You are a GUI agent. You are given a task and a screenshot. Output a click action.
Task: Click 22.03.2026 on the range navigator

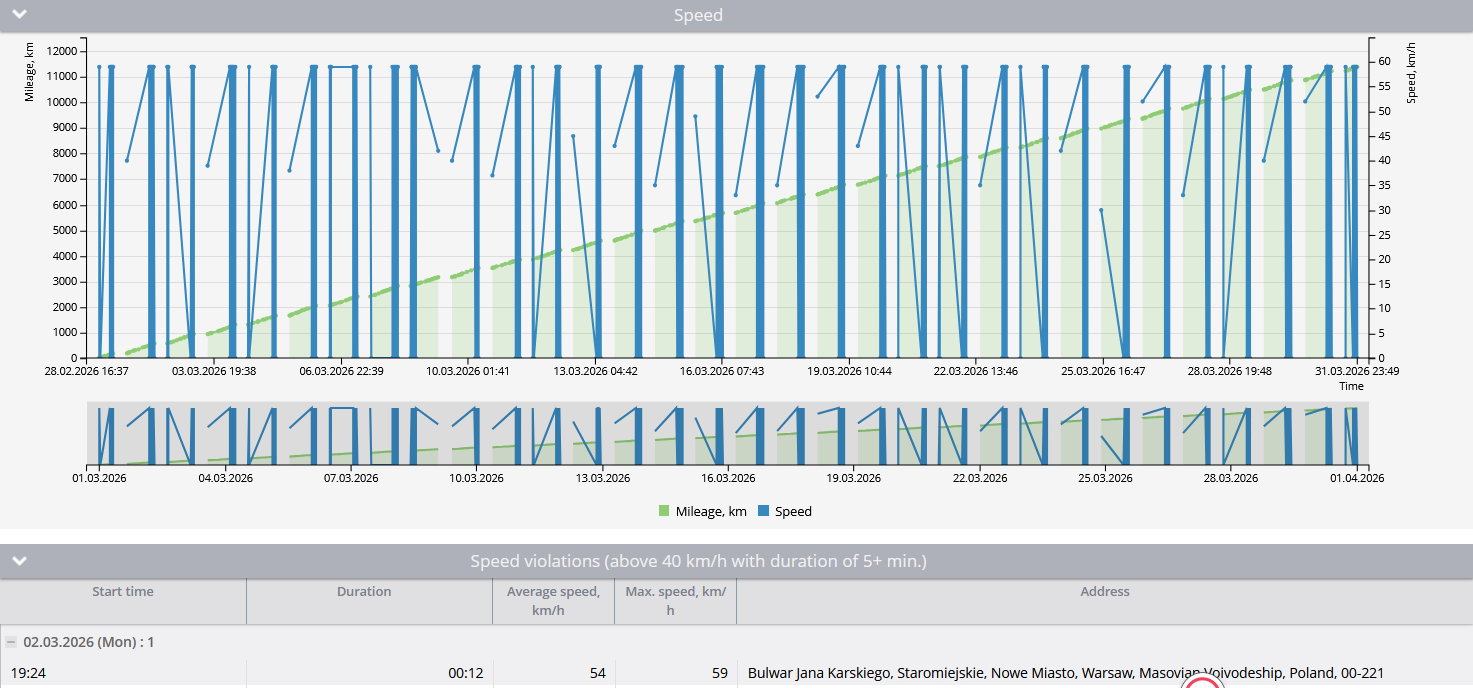tap(980, 478)
